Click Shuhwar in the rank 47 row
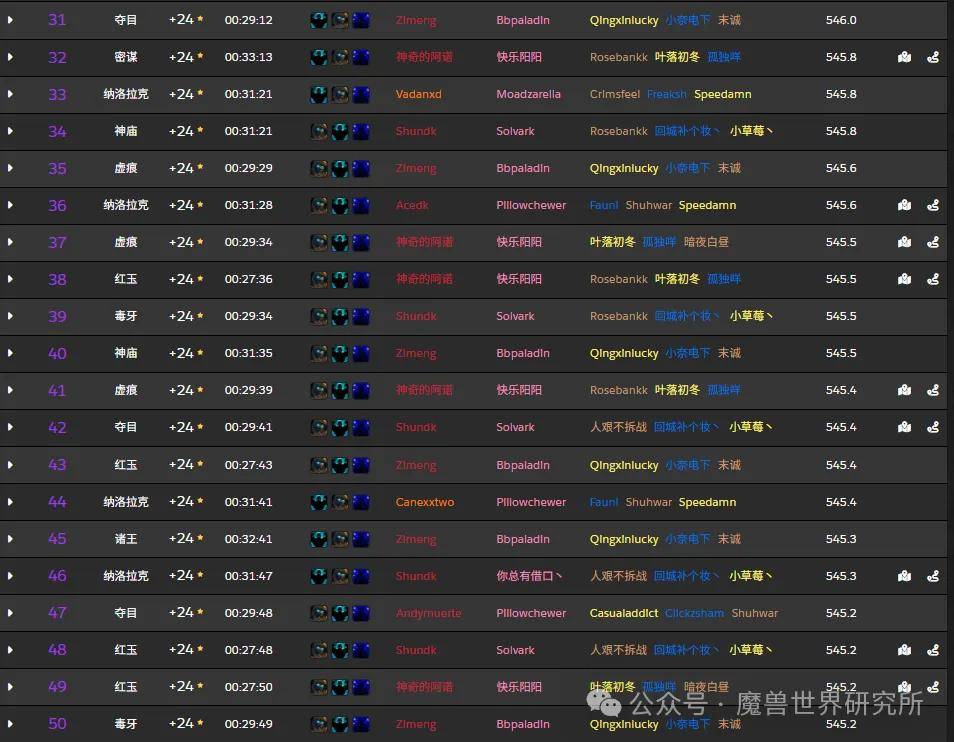Image resolution: width=954 pixels, height=742 pixels. point(754,613)
